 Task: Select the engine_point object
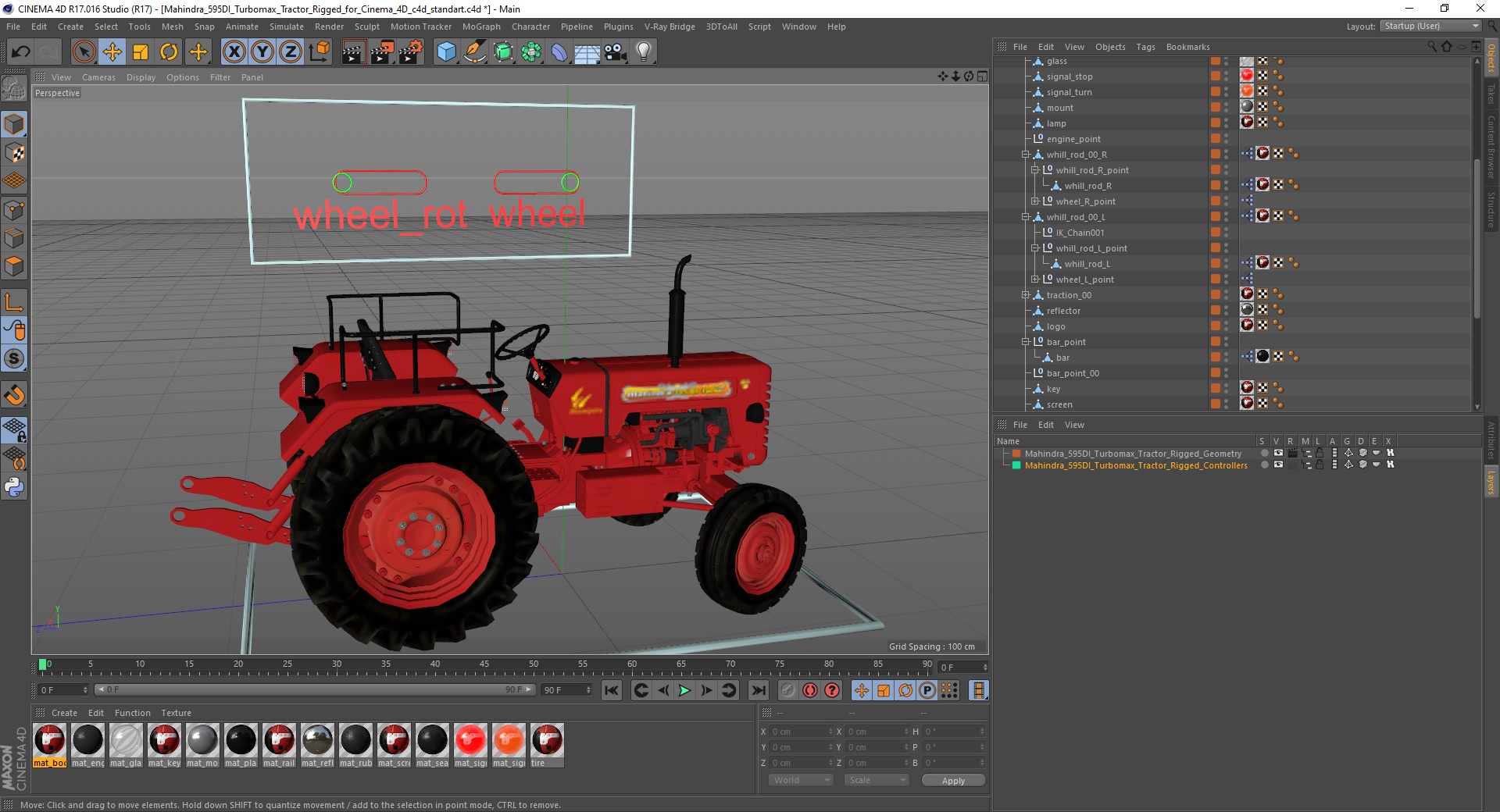tap(1073, 139)
